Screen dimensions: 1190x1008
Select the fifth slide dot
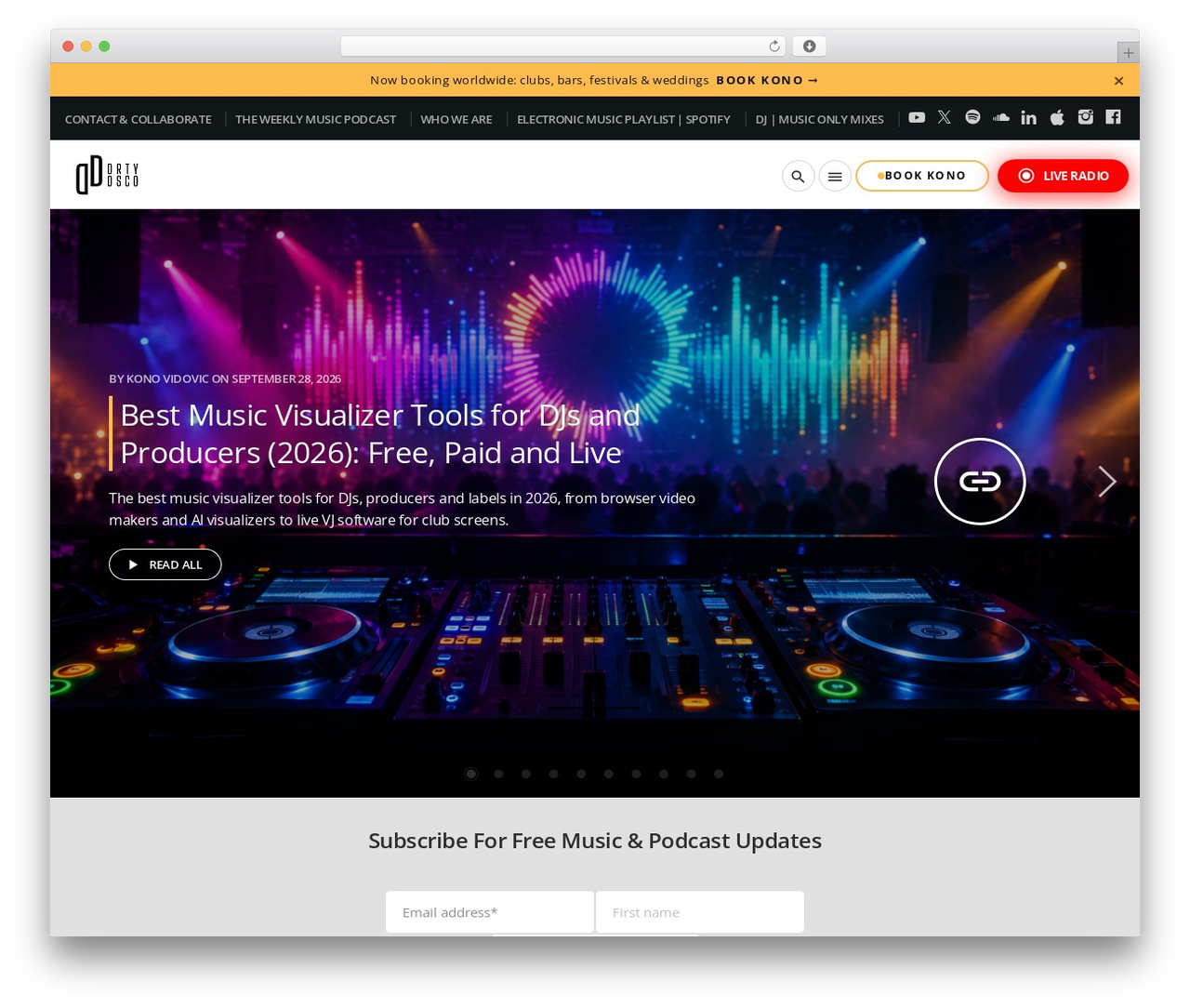(x=581, y=774)
